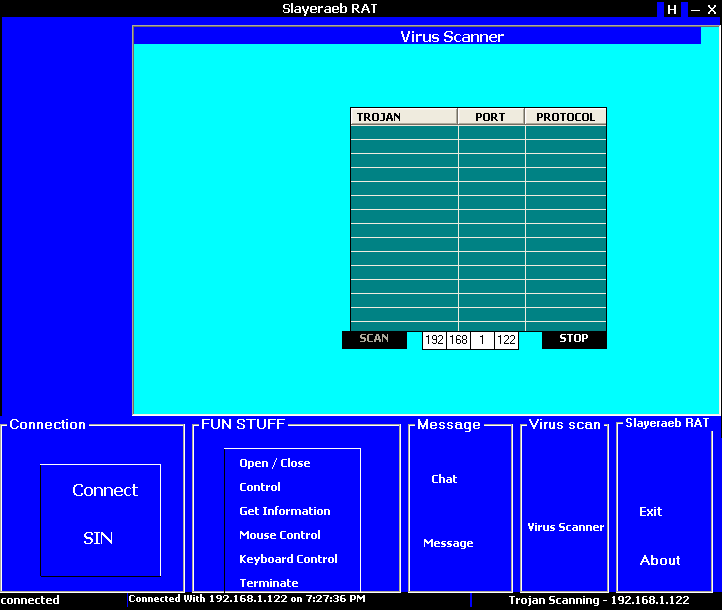Click Connect in the Connection panel
Viewport: 722px width, 610px height.
point(105,490)
